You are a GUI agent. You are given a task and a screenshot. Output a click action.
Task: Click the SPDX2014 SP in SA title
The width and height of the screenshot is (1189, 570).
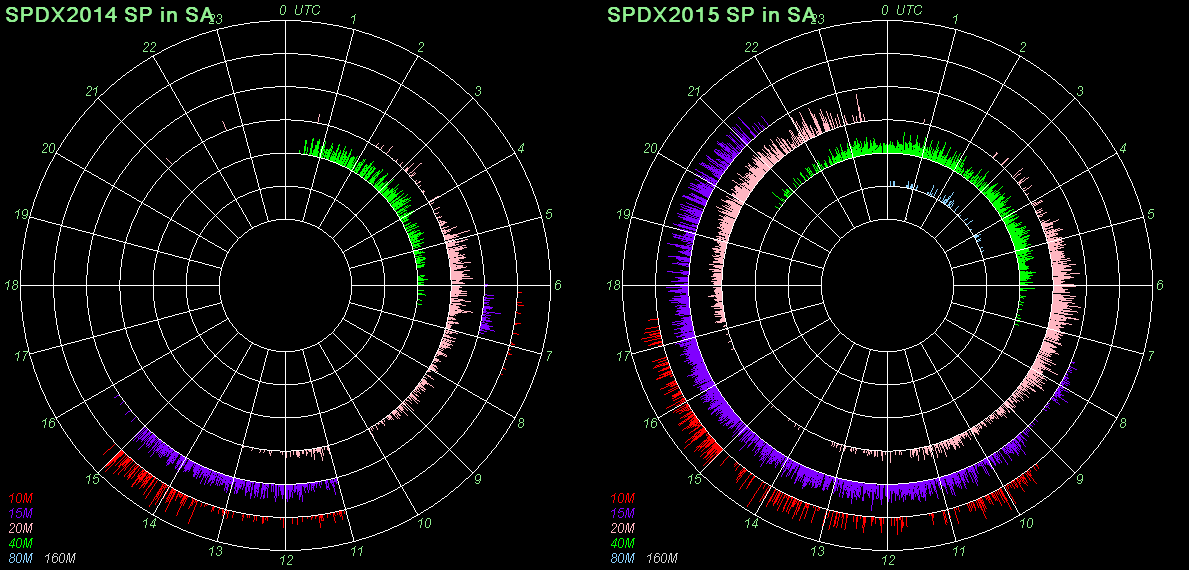pyautogui.click(x=110, y=14)
